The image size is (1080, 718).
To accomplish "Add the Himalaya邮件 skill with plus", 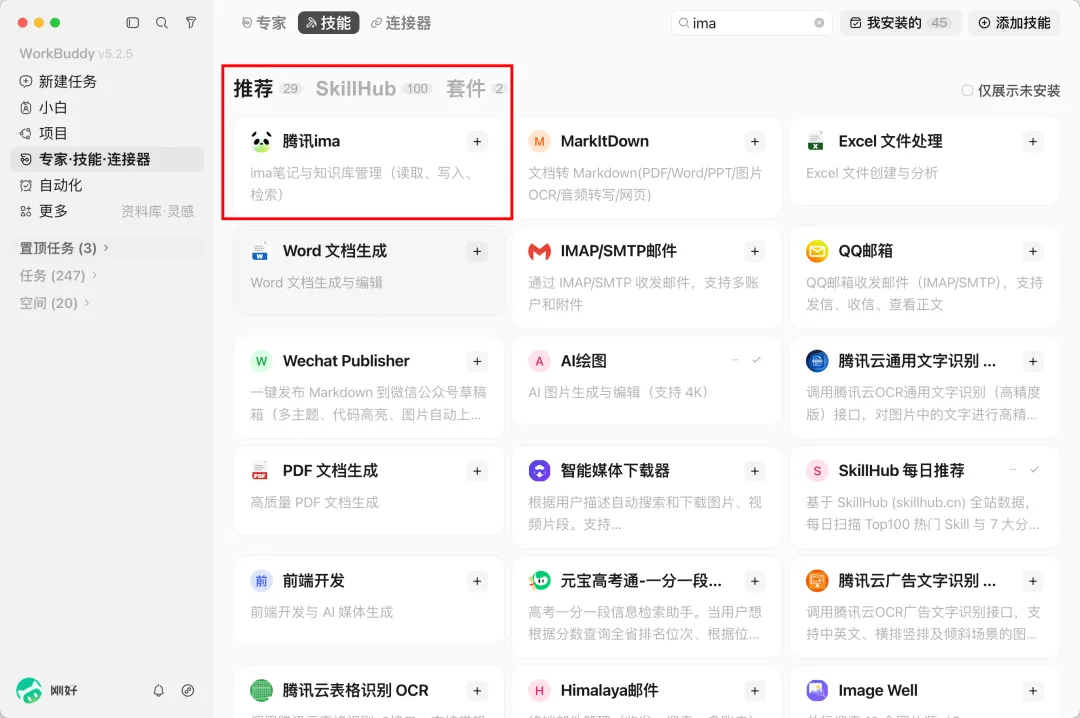I will (x=755, y=690).
